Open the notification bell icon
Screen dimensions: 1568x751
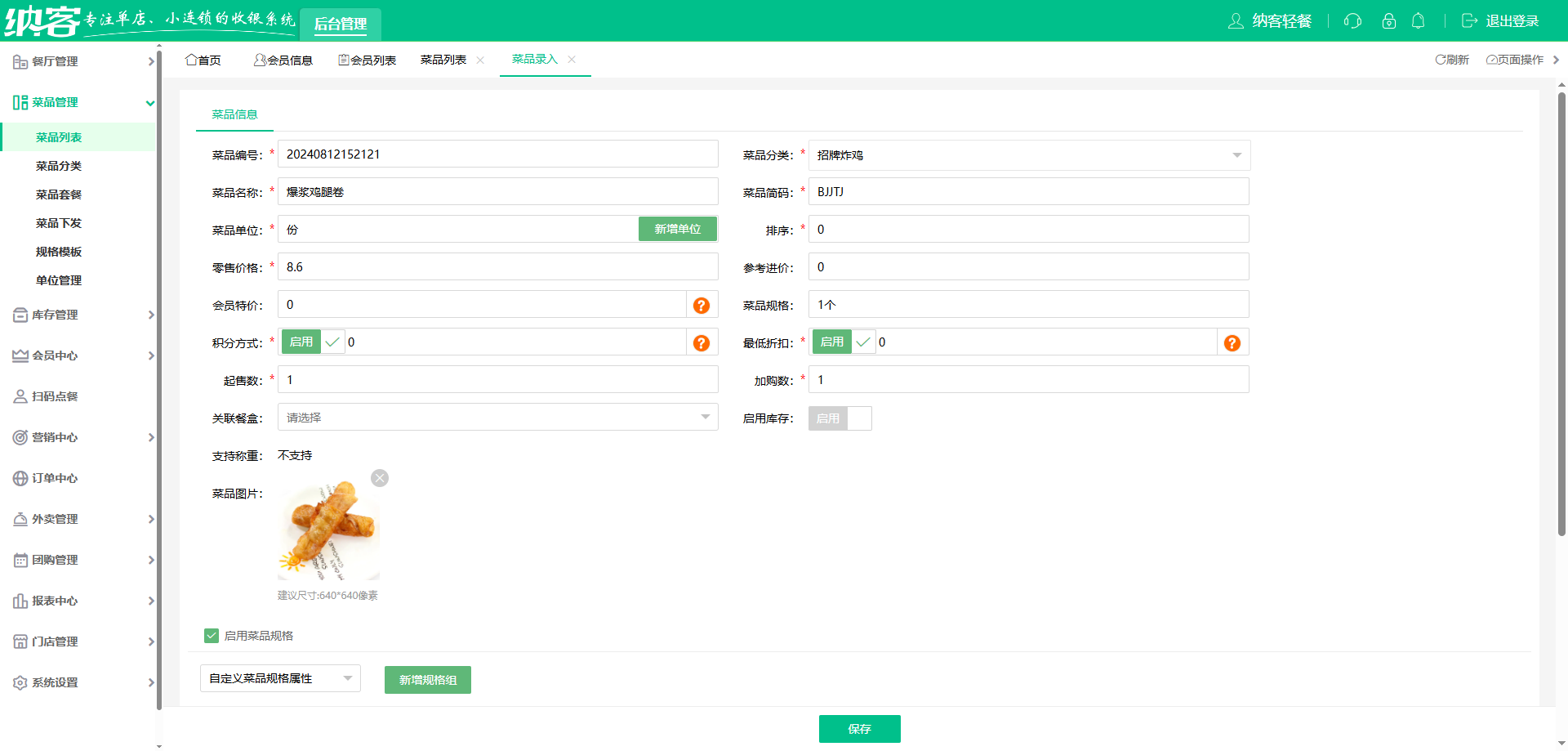coord(1419,21)
